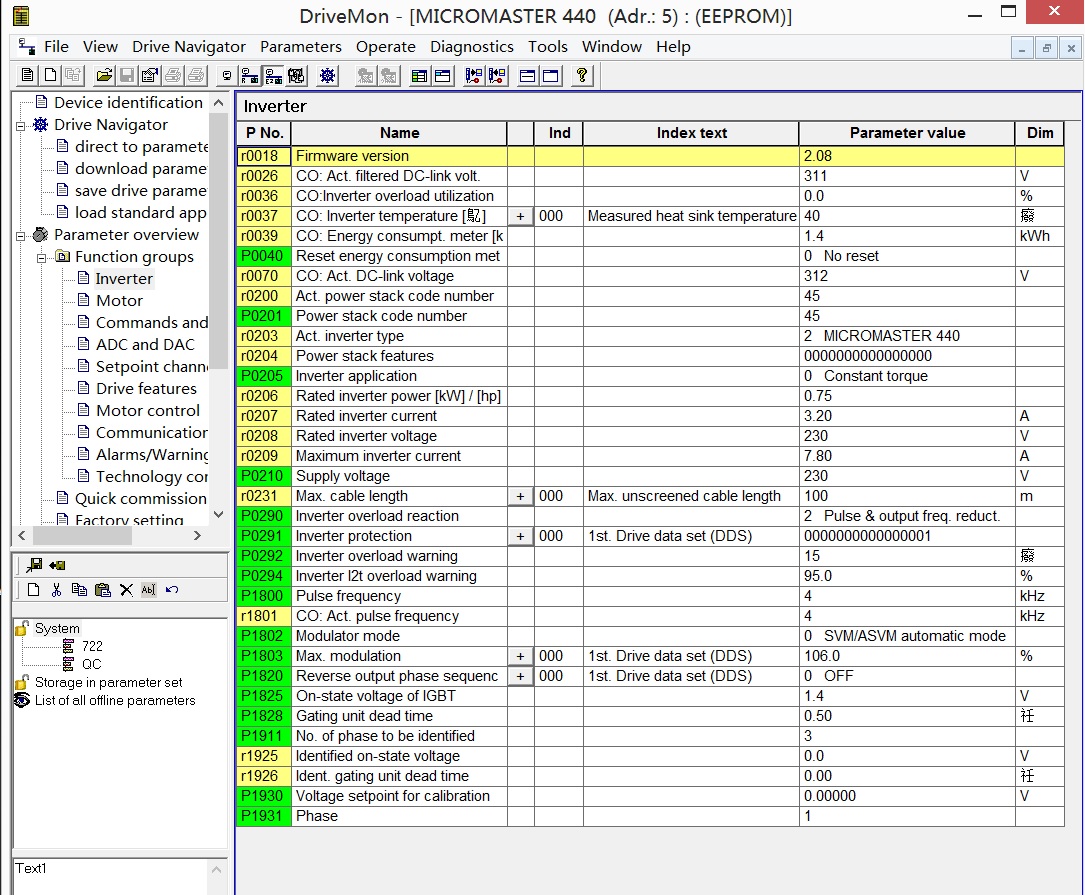
Task: Open the Diagnostics menu
Action: click(472, 46)
